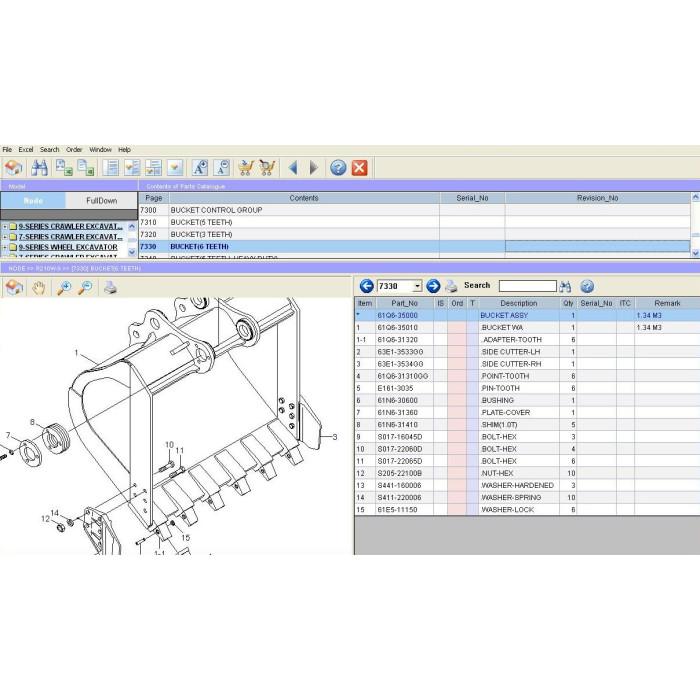Select the highlighted 7330 BUCKET(6 TEETH) row
700x700 pixels.
tap(414, 246)
